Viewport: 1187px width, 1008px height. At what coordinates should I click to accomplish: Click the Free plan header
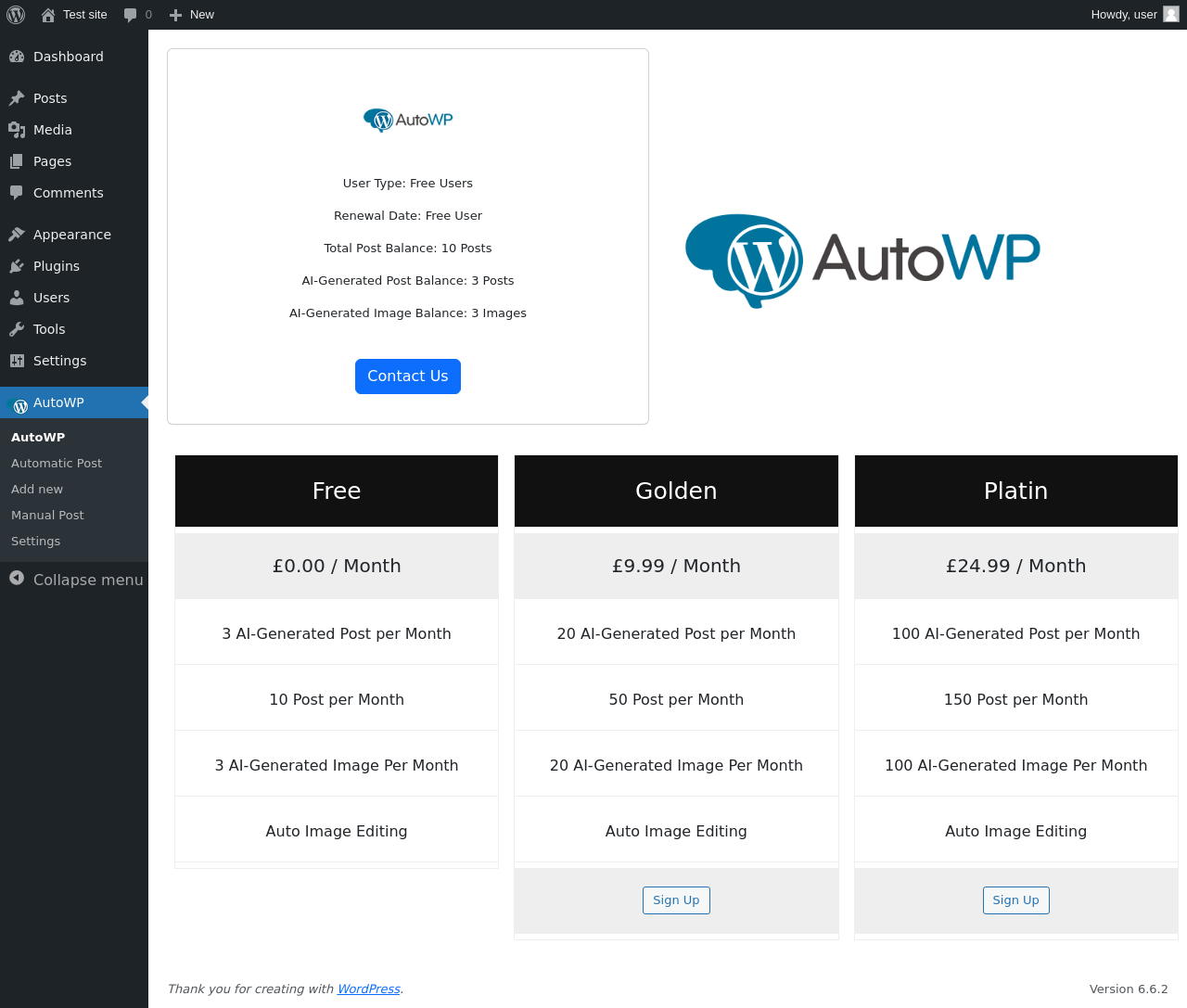click(x=337, y=491)
